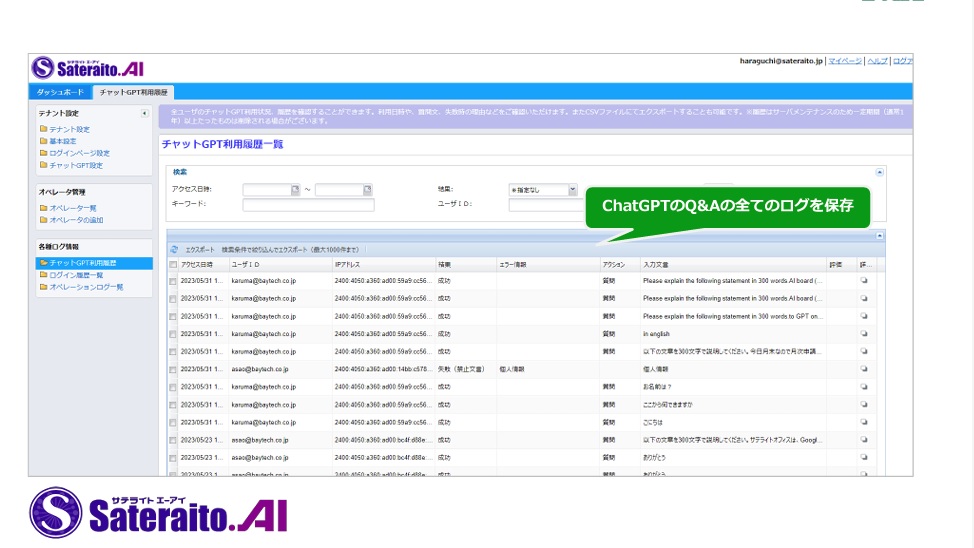Viewport: 974px width, 548px height.
Task: Collapse the 検索 panel with its arrow
Action: (x=880, y=172)
